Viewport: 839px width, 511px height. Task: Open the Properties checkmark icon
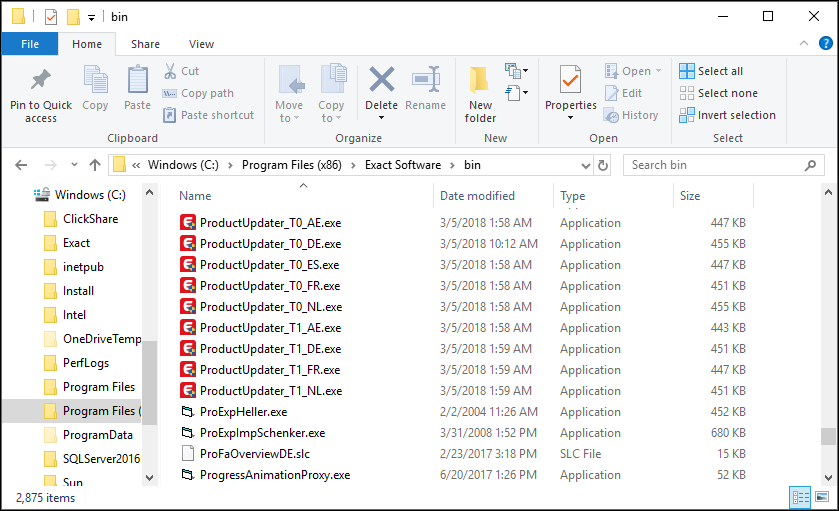click(x=570, y=80)
